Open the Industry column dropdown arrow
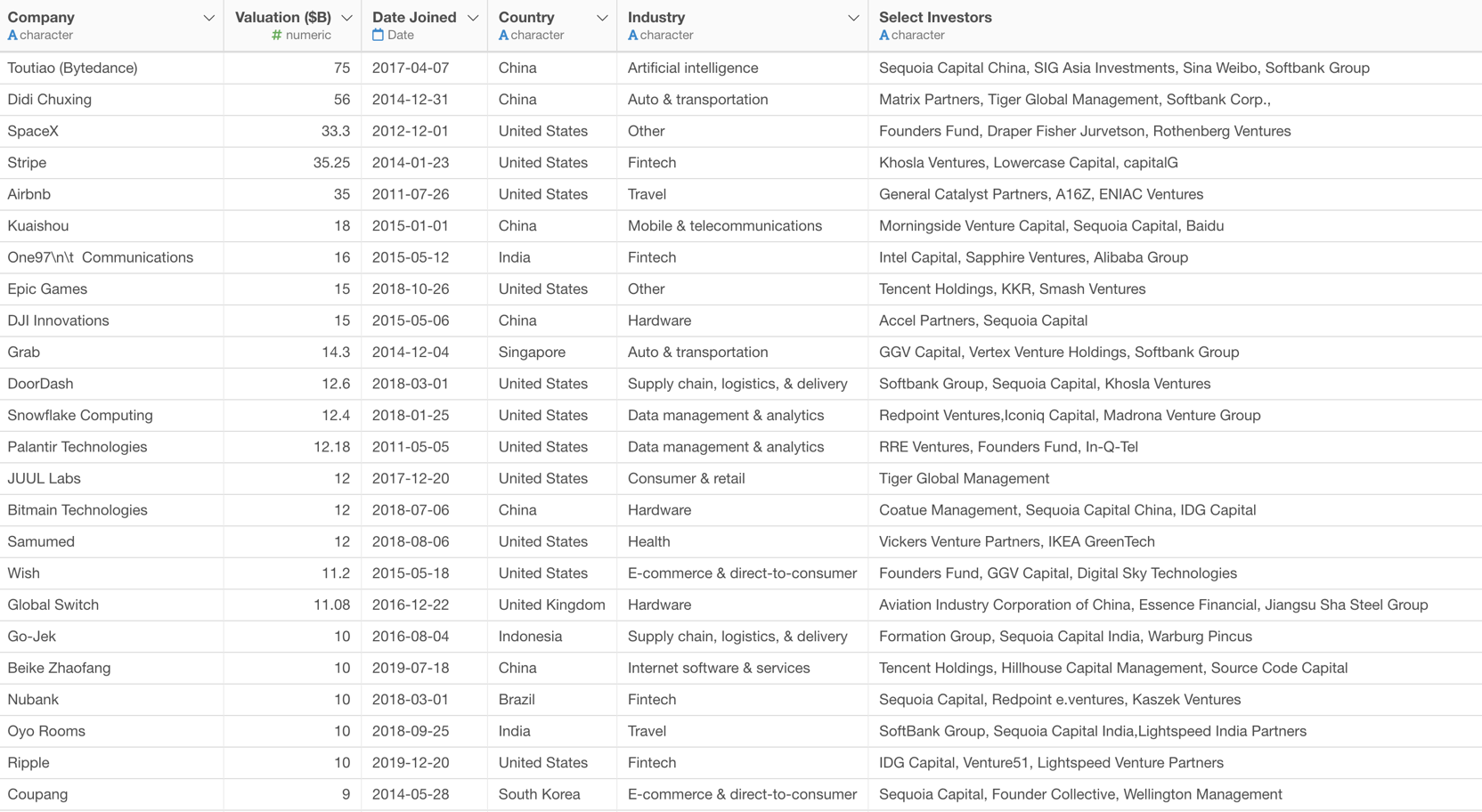 point(853,18)
